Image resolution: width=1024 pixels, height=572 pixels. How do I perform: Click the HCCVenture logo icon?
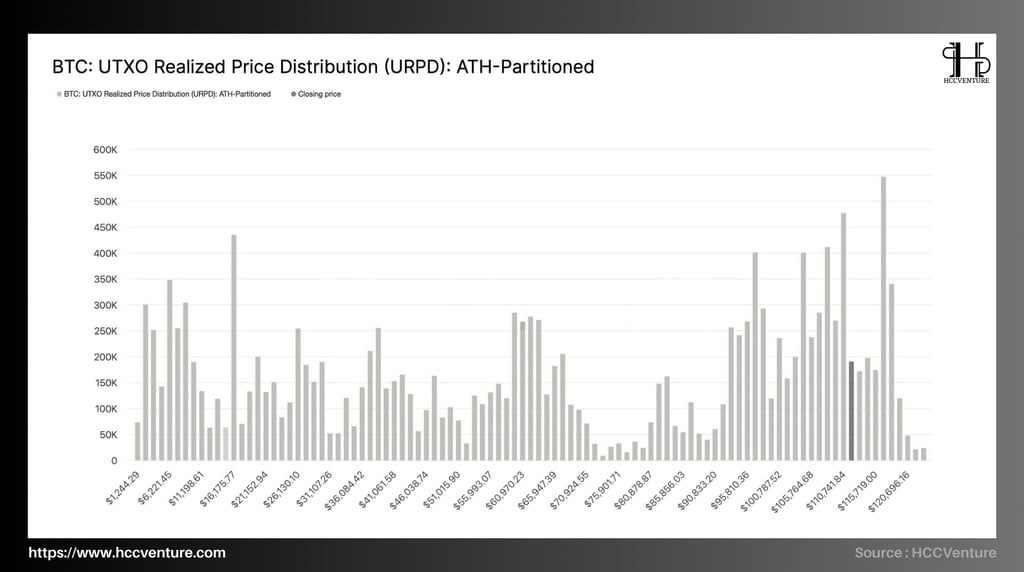tap(966, 63)
